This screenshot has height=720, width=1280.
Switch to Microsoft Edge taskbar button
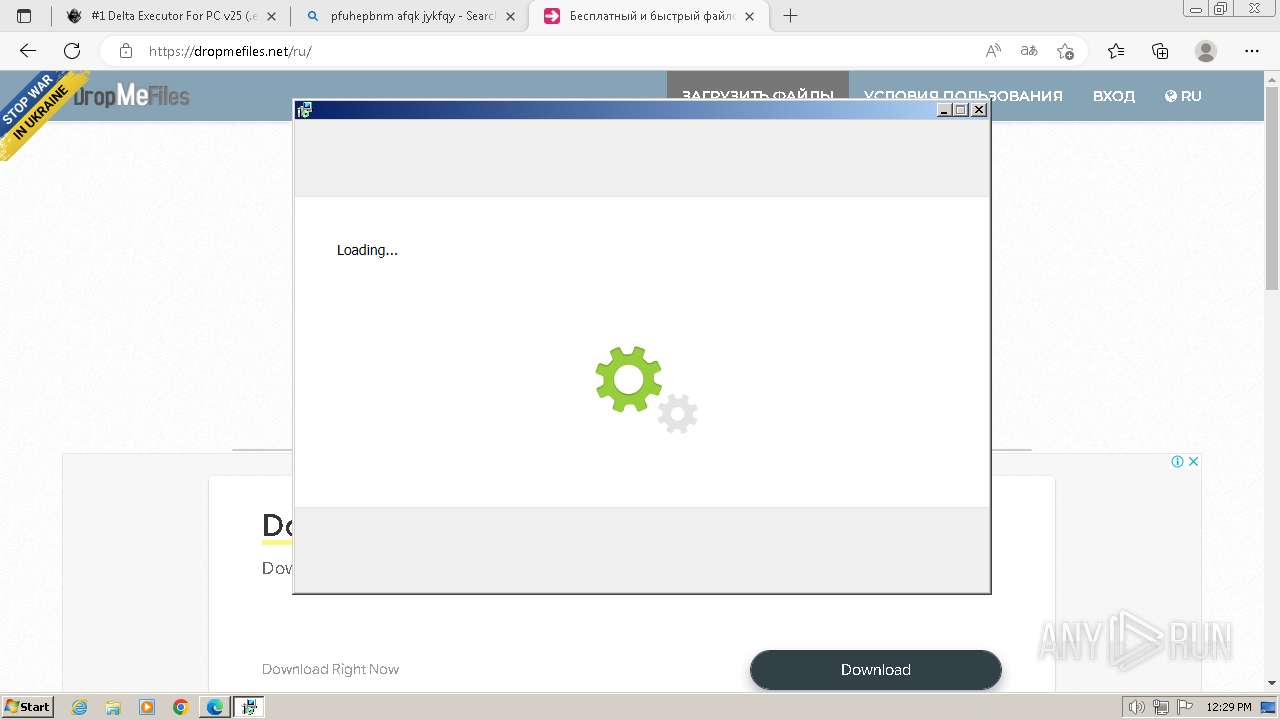click(x=215, y=707)
